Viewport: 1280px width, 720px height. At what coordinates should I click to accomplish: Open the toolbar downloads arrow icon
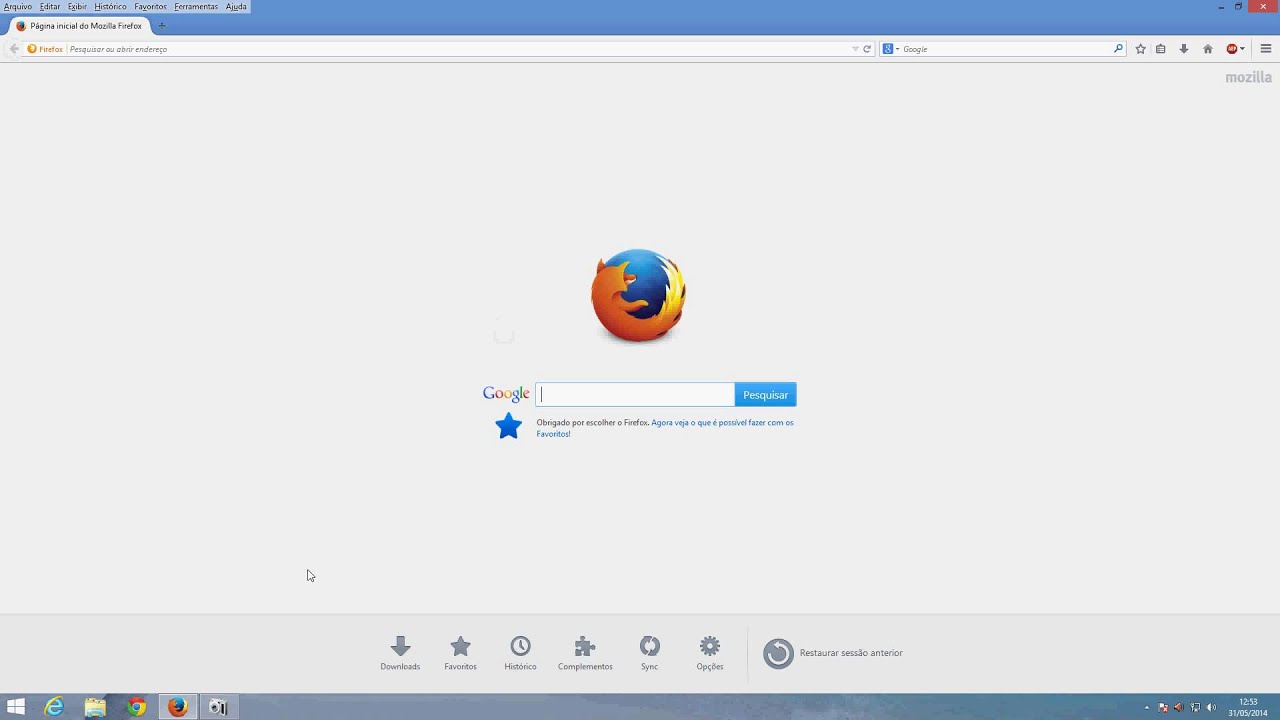click(1184, 49)
